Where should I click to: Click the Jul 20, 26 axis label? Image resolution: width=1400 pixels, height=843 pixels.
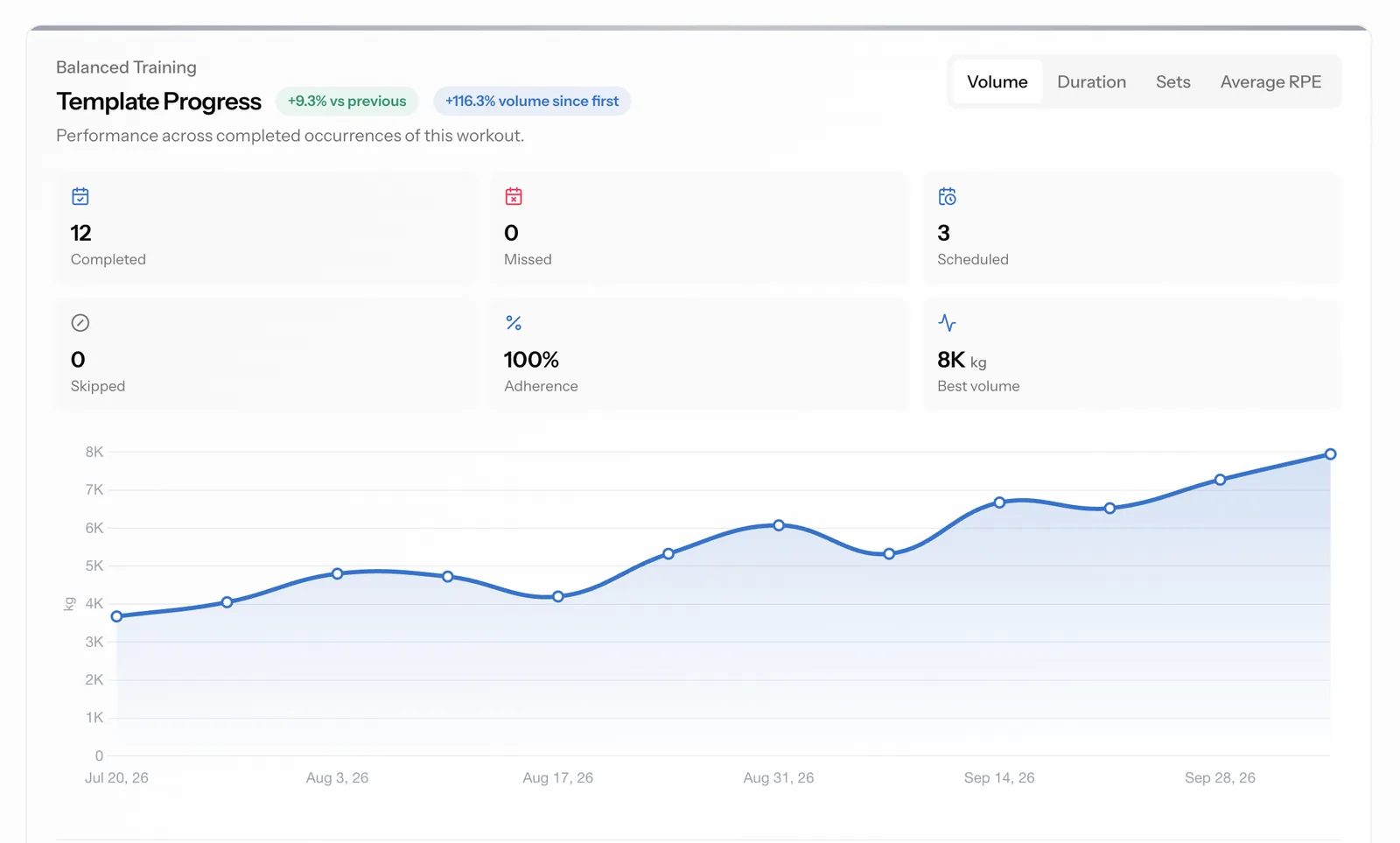116,777
